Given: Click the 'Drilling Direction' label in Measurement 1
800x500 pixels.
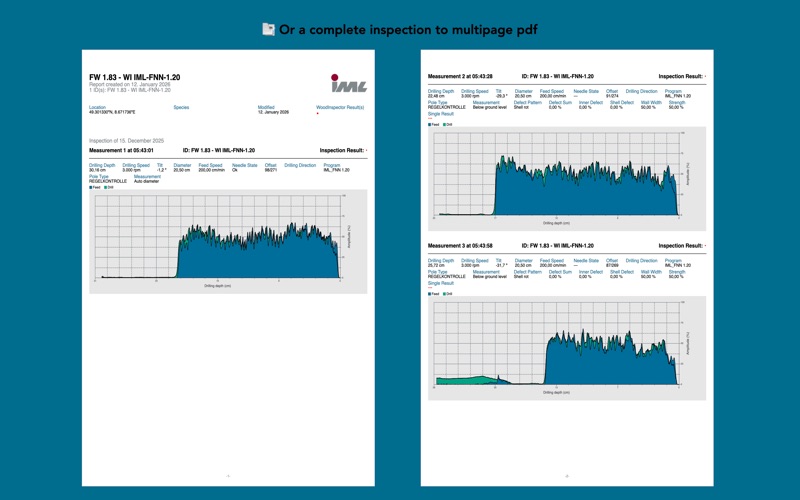Looking at the screenshot, I should tap(300, 165).
